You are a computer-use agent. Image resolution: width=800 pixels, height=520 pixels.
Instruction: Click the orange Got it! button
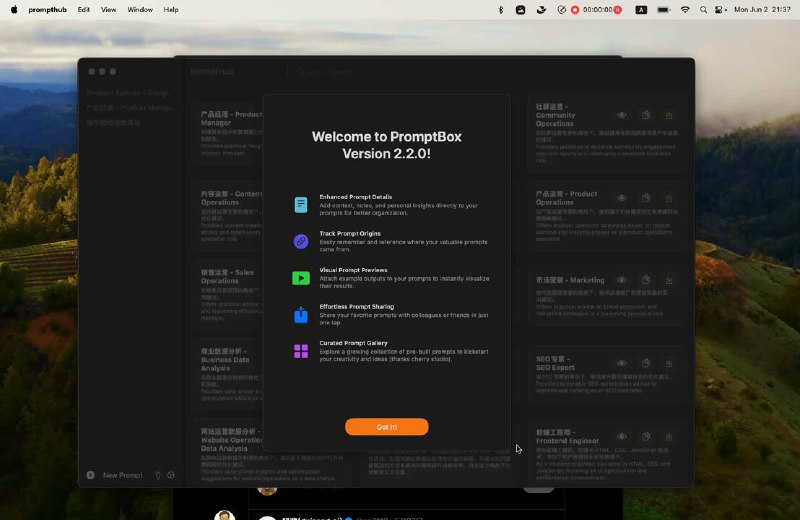(387, 427)
